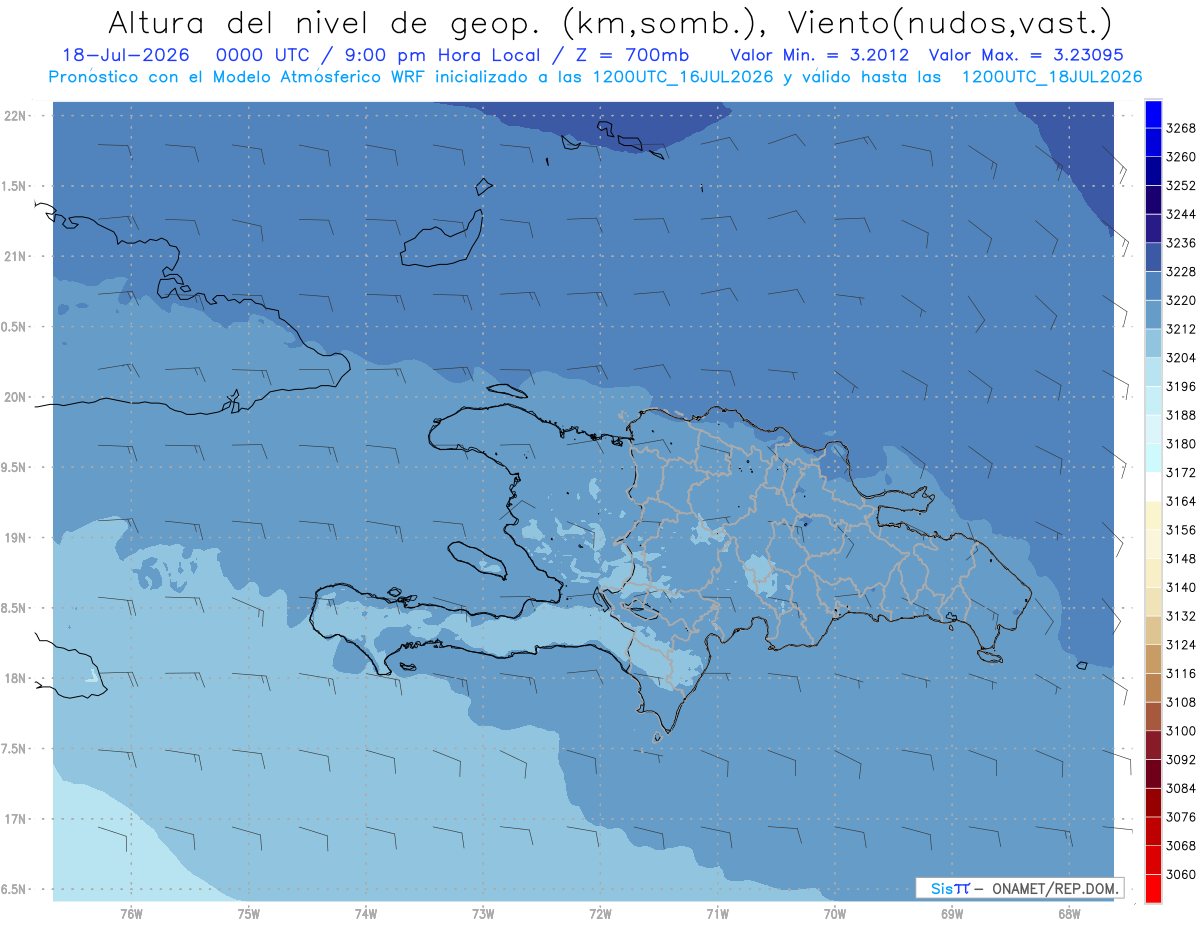Click the 3204 color scale label

(1181, 358)
